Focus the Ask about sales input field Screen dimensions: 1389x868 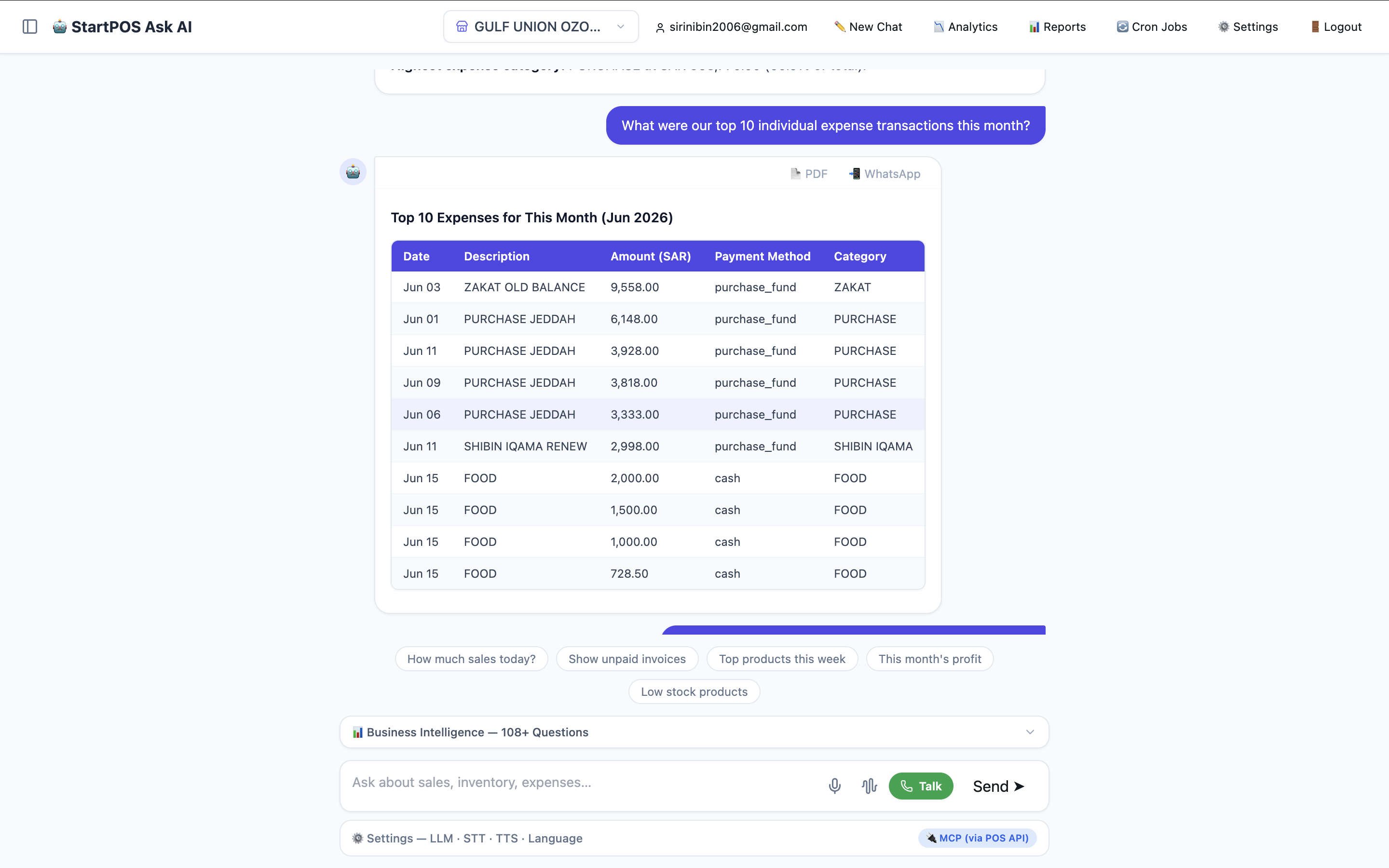pyautogui.click(x=580, y=783)
